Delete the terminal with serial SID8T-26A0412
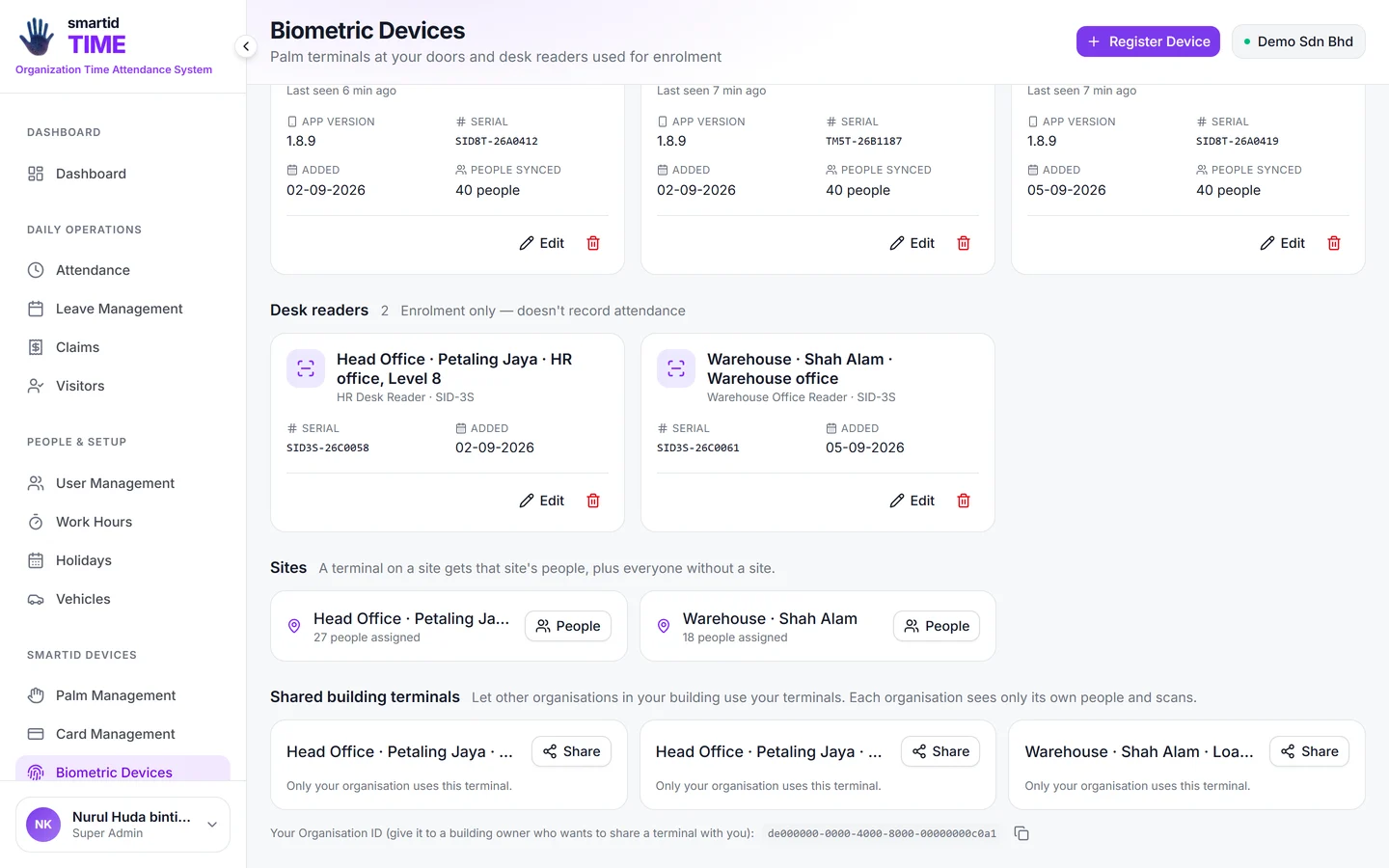 pos(593,243)
